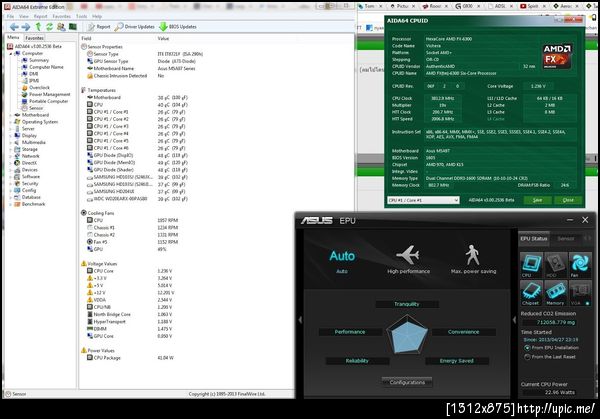The image size is (600, 419).
Task: Choose the Max. power saving walking mode
Action: click(x=473, y=259)
